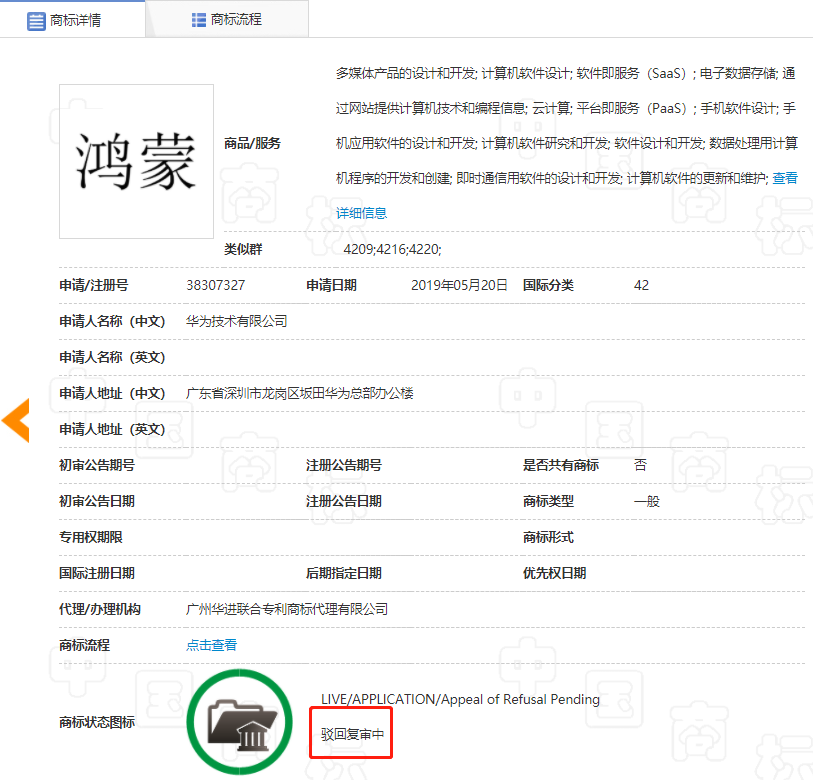Viewport: 813px width, 780px height.
Task: Click the 申请人地址（中文） label
Action: point(112,393)
